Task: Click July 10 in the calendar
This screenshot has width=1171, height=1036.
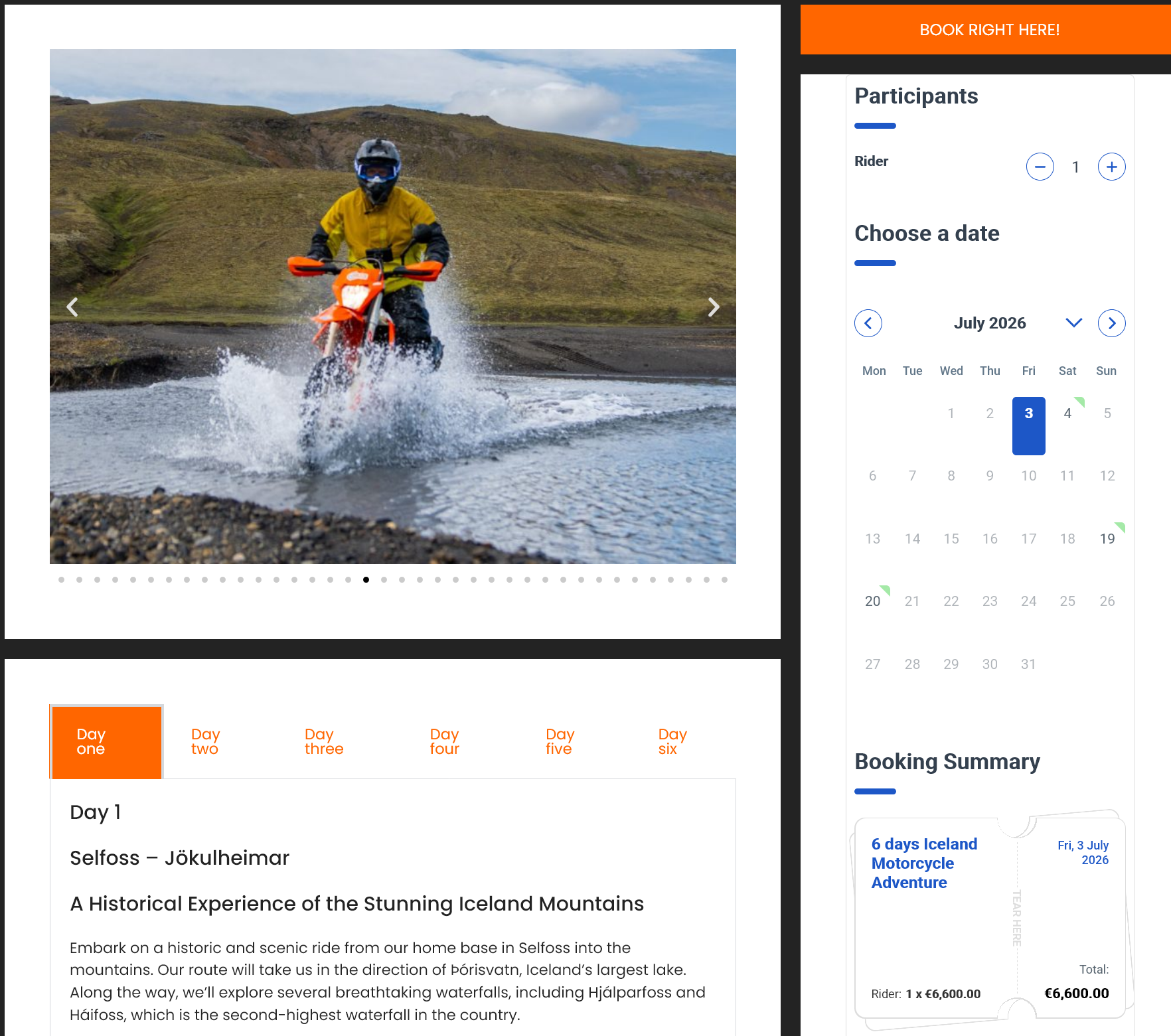Action: [1028, 476]
